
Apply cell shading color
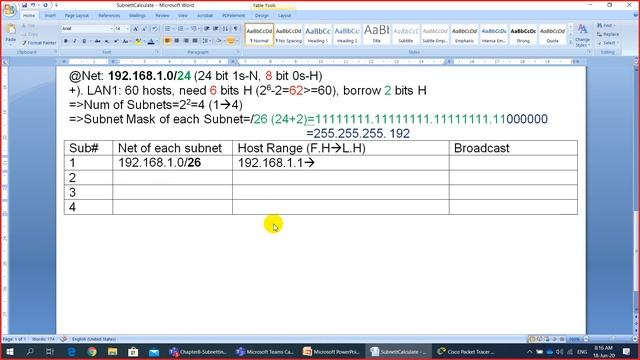219,41
